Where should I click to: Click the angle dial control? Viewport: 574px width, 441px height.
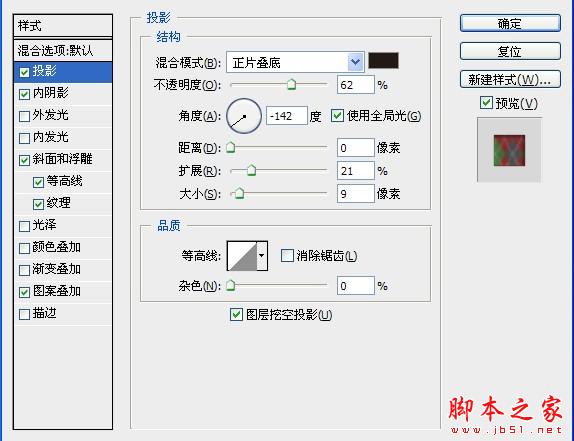coord(244,116)
